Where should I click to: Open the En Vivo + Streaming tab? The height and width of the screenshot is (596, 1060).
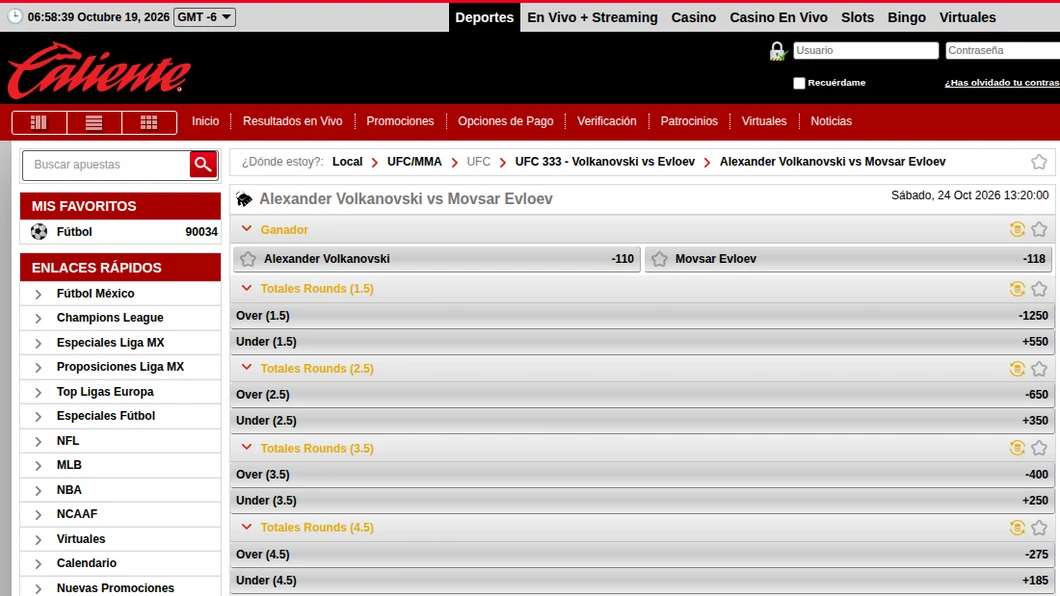point(592,18)
